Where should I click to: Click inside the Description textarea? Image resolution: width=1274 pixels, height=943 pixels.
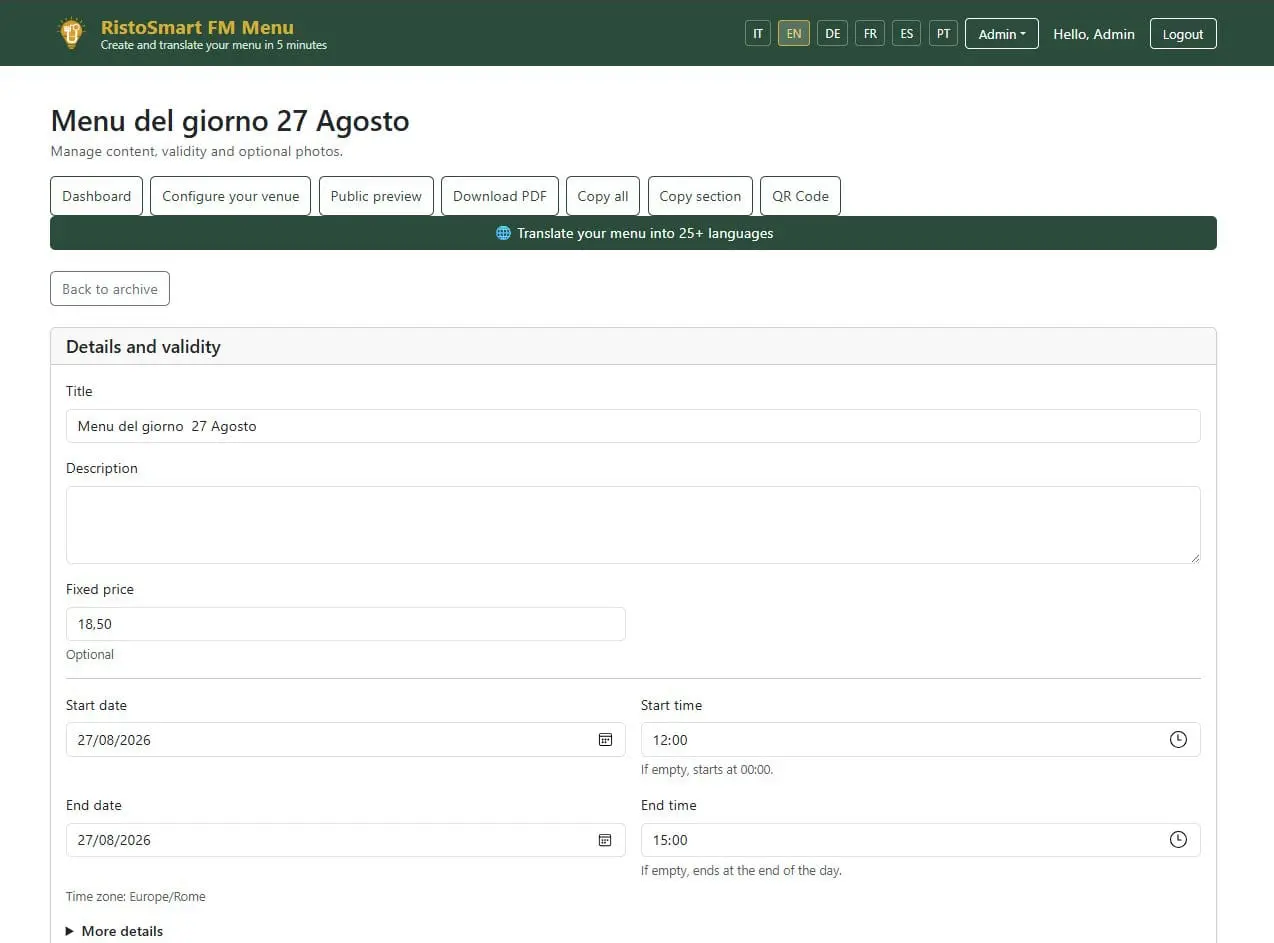(633, 525)
